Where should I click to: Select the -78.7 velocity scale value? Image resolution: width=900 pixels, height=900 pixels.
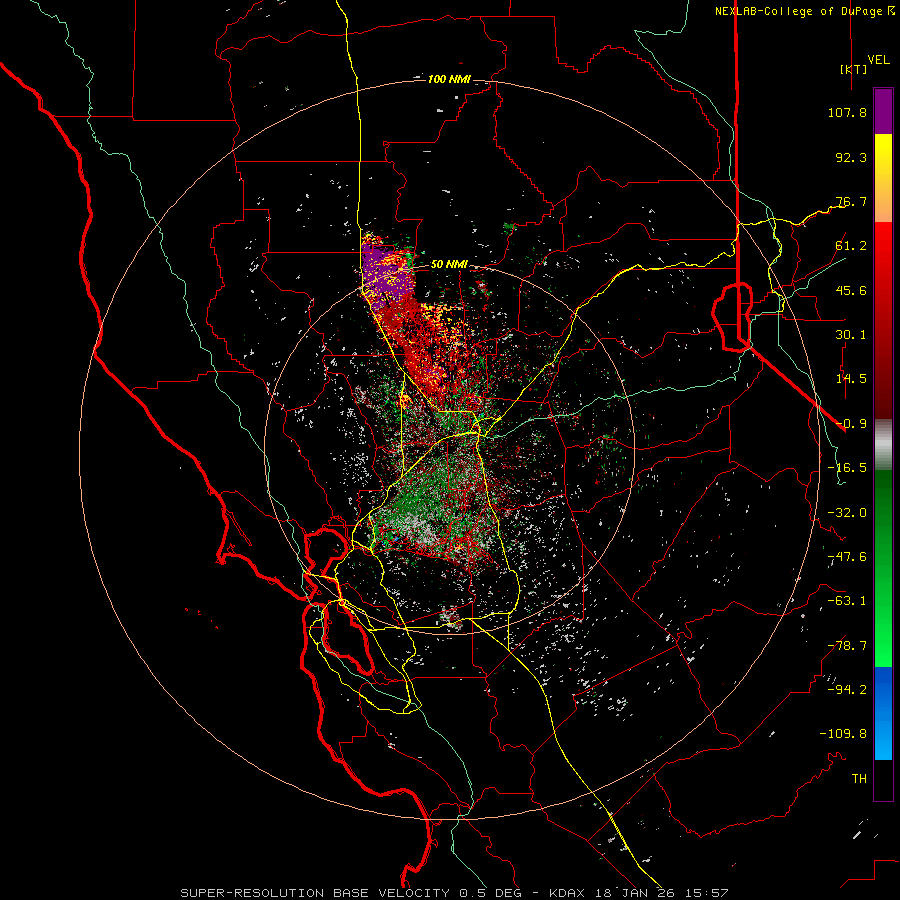[x=847, y=646]
